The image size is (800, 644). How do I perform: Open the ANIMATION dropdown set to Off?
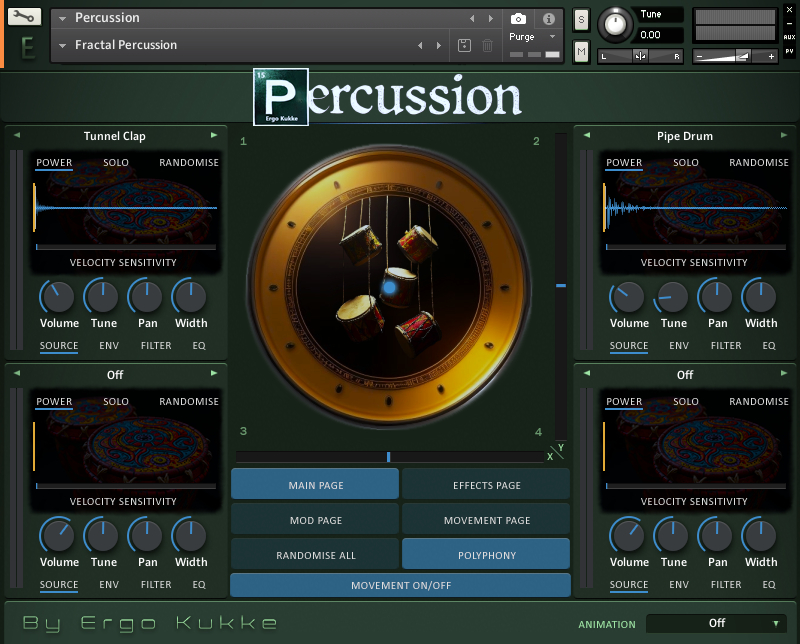pos(716,623)
